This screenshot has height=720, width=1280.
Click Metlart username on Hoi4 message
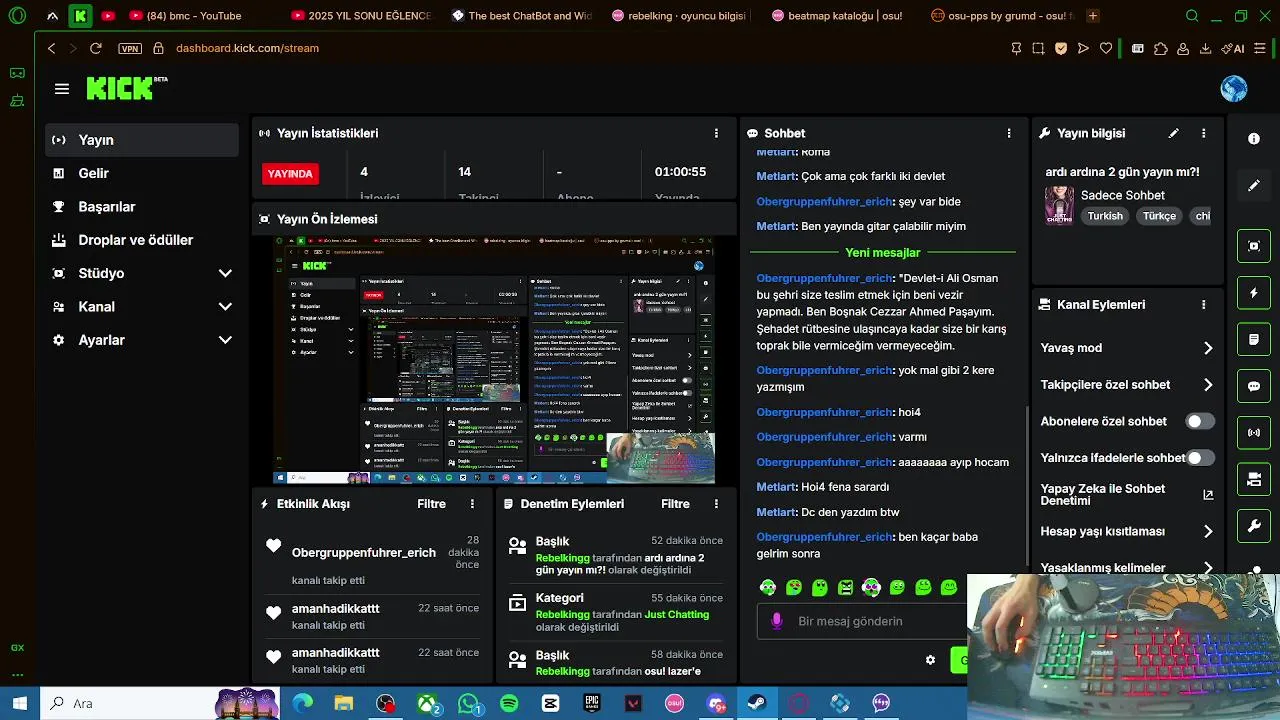coord(777,487)
